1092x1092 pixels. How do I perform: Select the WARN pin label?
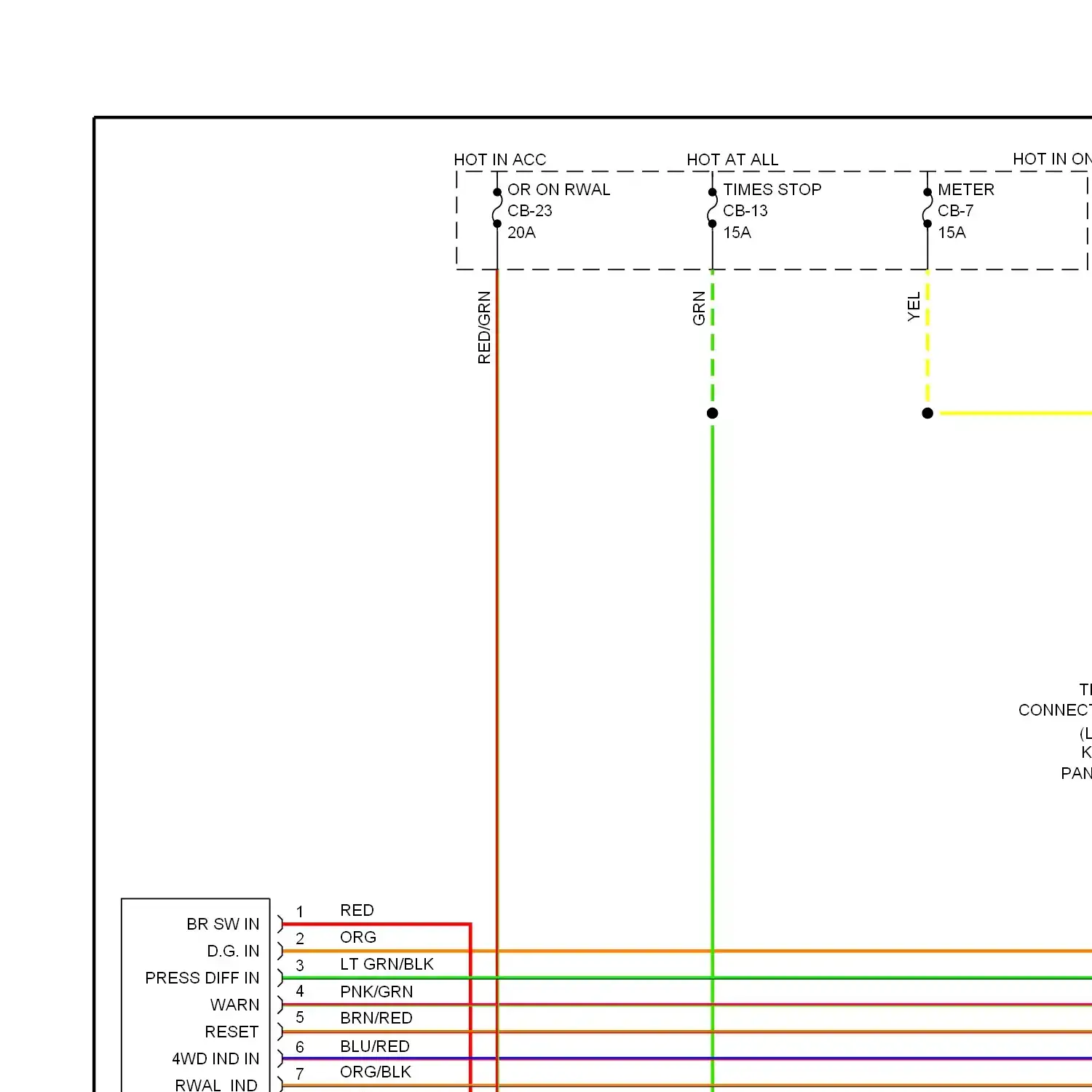[x=234, y=1005]
